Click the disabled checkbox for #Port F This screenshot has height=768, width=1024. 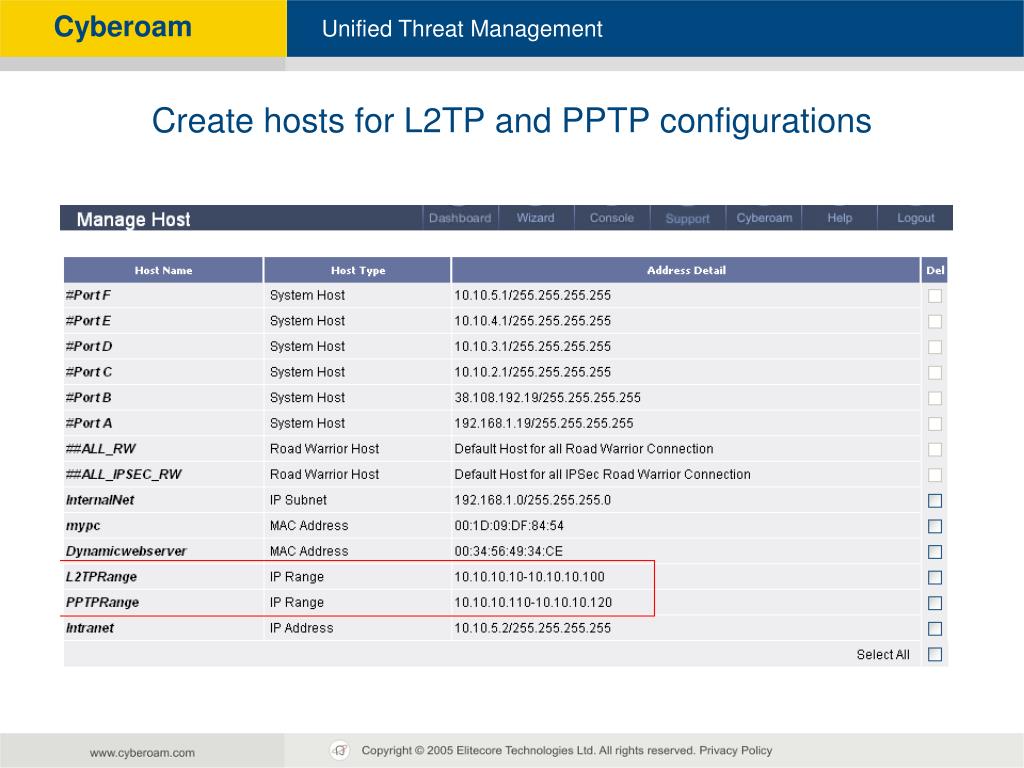tap(935, 296)
